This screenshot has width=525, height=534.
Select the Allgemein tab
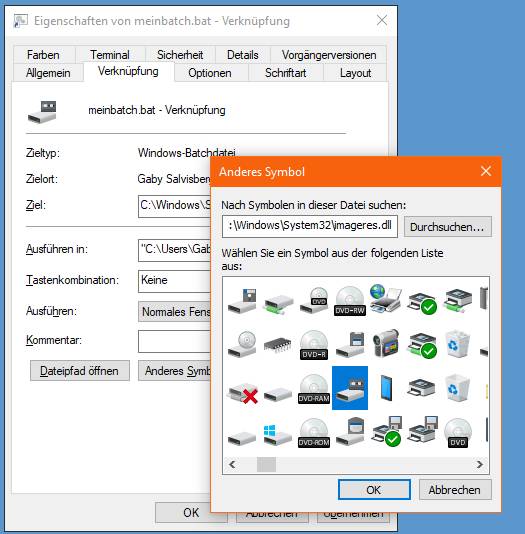[48, 73]
